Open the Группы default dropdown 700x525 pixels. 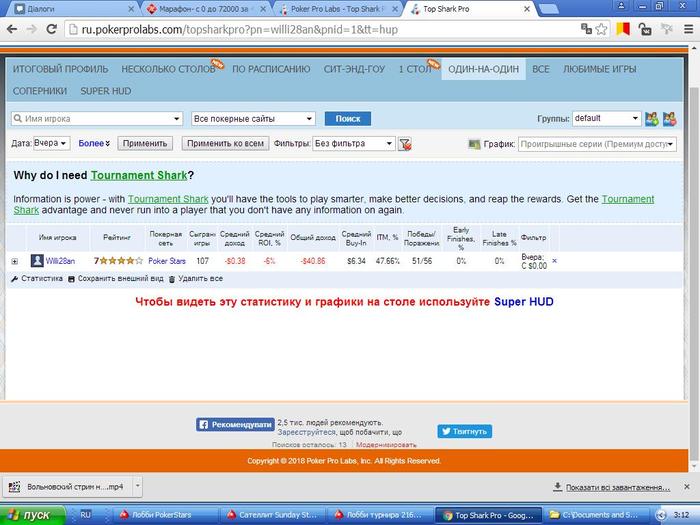[607, 118]
